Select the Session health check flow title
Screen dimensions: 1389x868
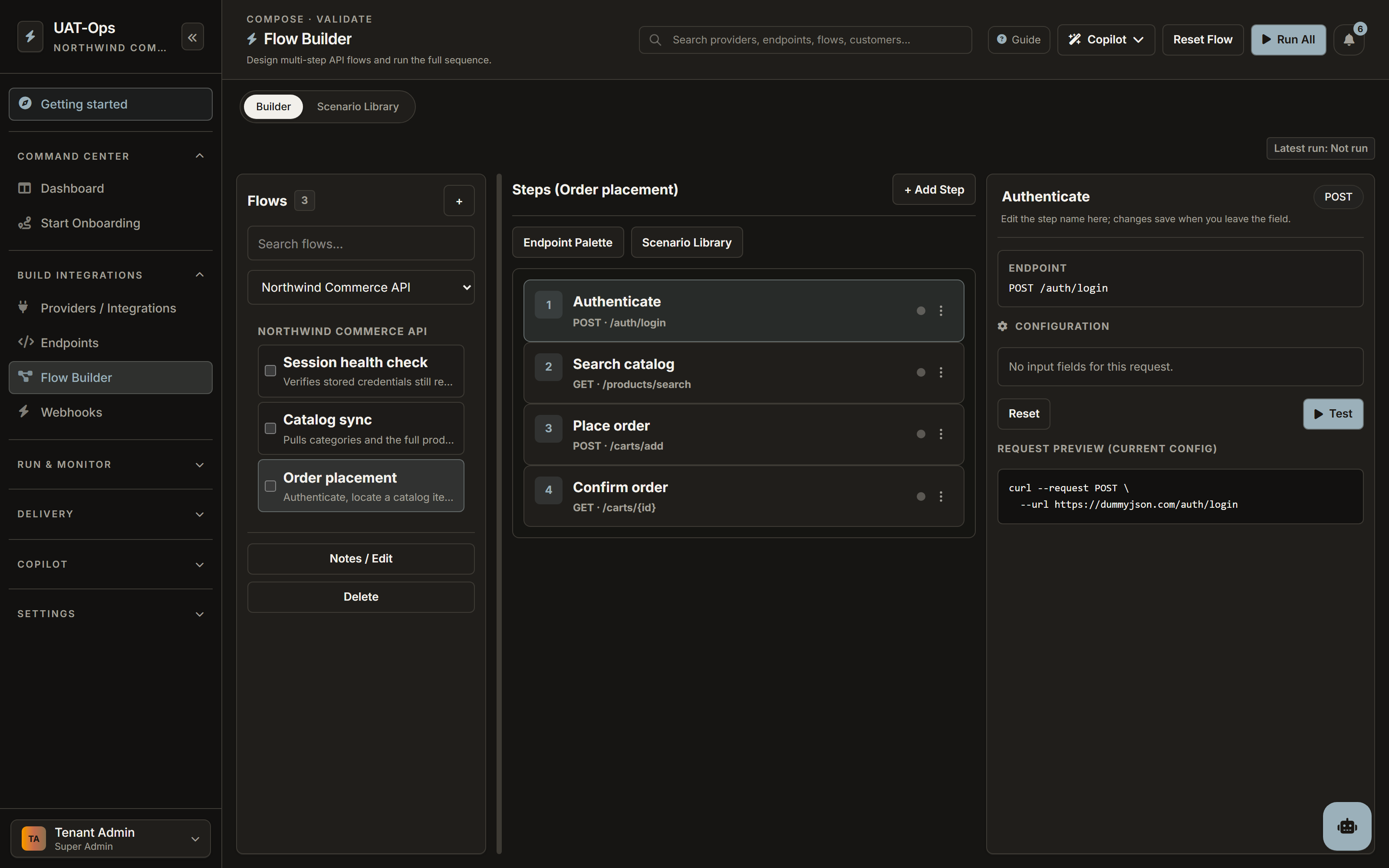[355, 362]
